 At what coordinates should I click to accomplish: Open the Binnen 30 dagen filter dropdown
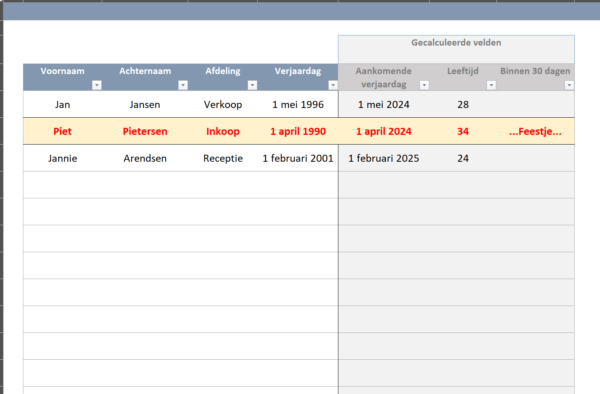tap(569, 85)
